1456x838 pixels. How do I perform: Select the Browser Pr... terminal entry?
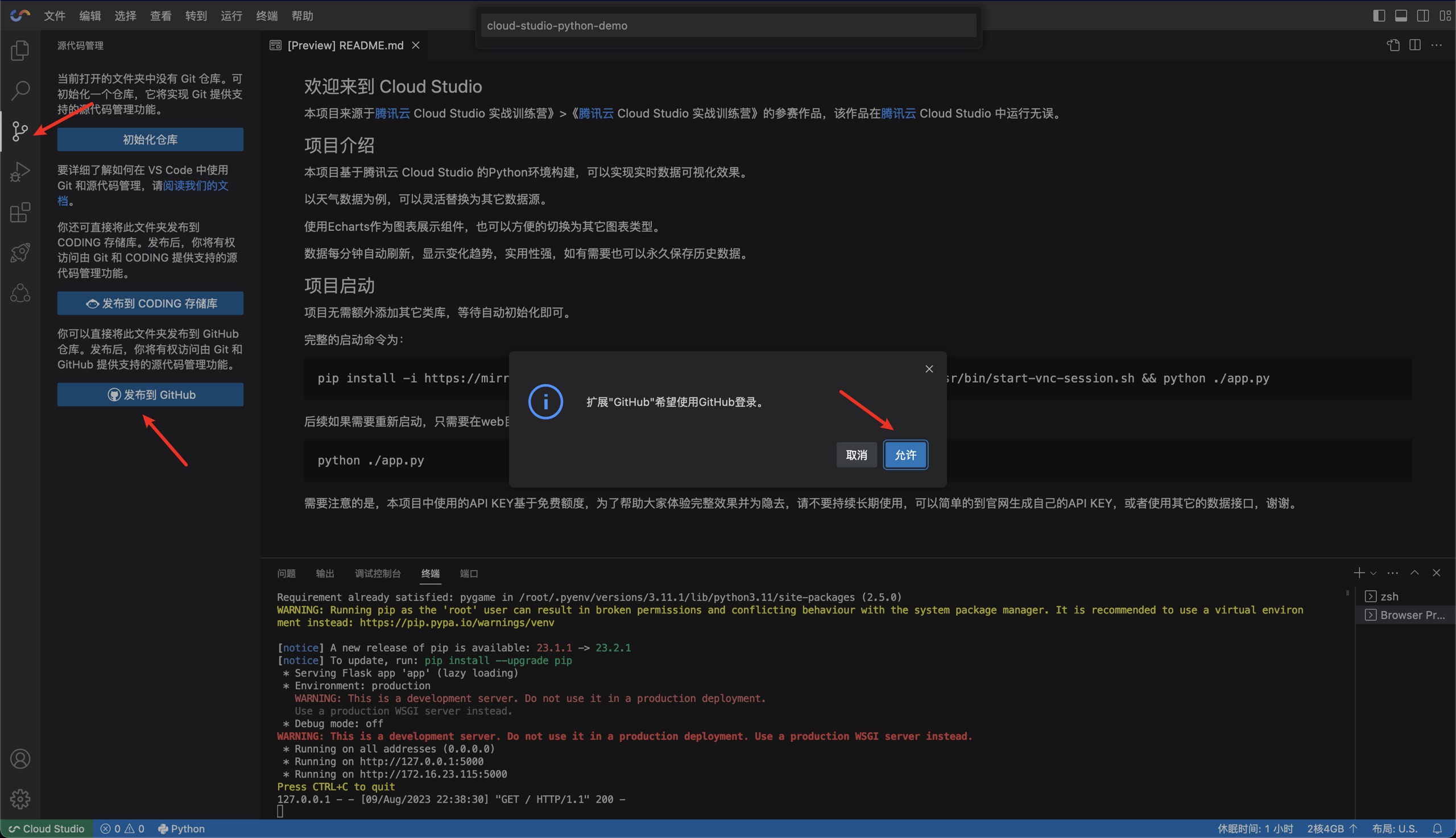coord(1405,615)
